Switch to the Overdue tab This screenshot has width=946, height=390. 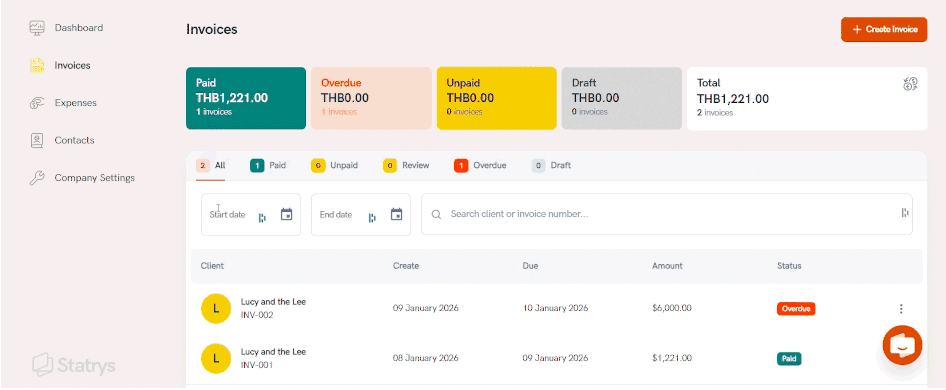480,165
